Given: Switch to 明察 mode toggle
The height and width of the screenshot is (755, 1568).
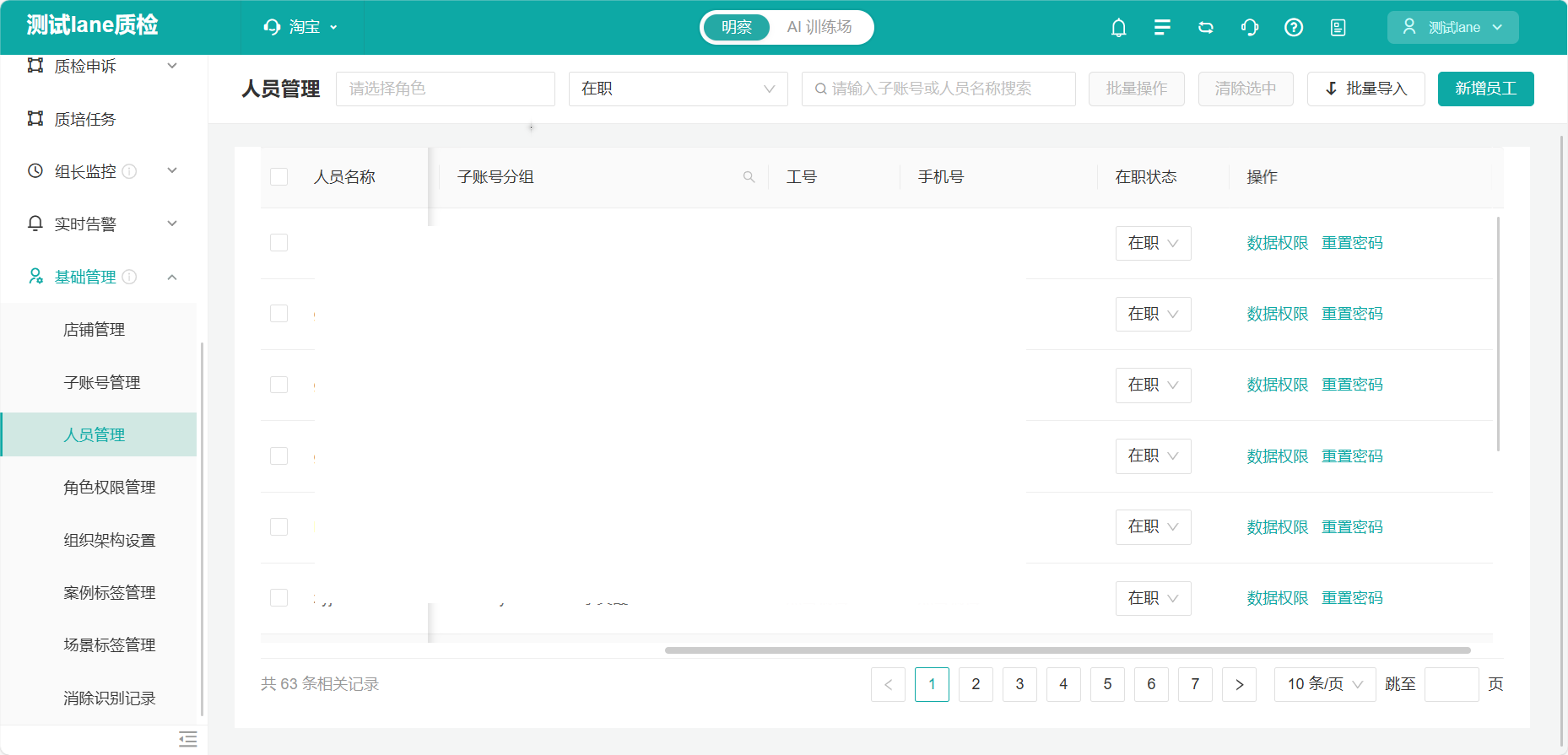Looking at the screenshot, I should [737, 27].
